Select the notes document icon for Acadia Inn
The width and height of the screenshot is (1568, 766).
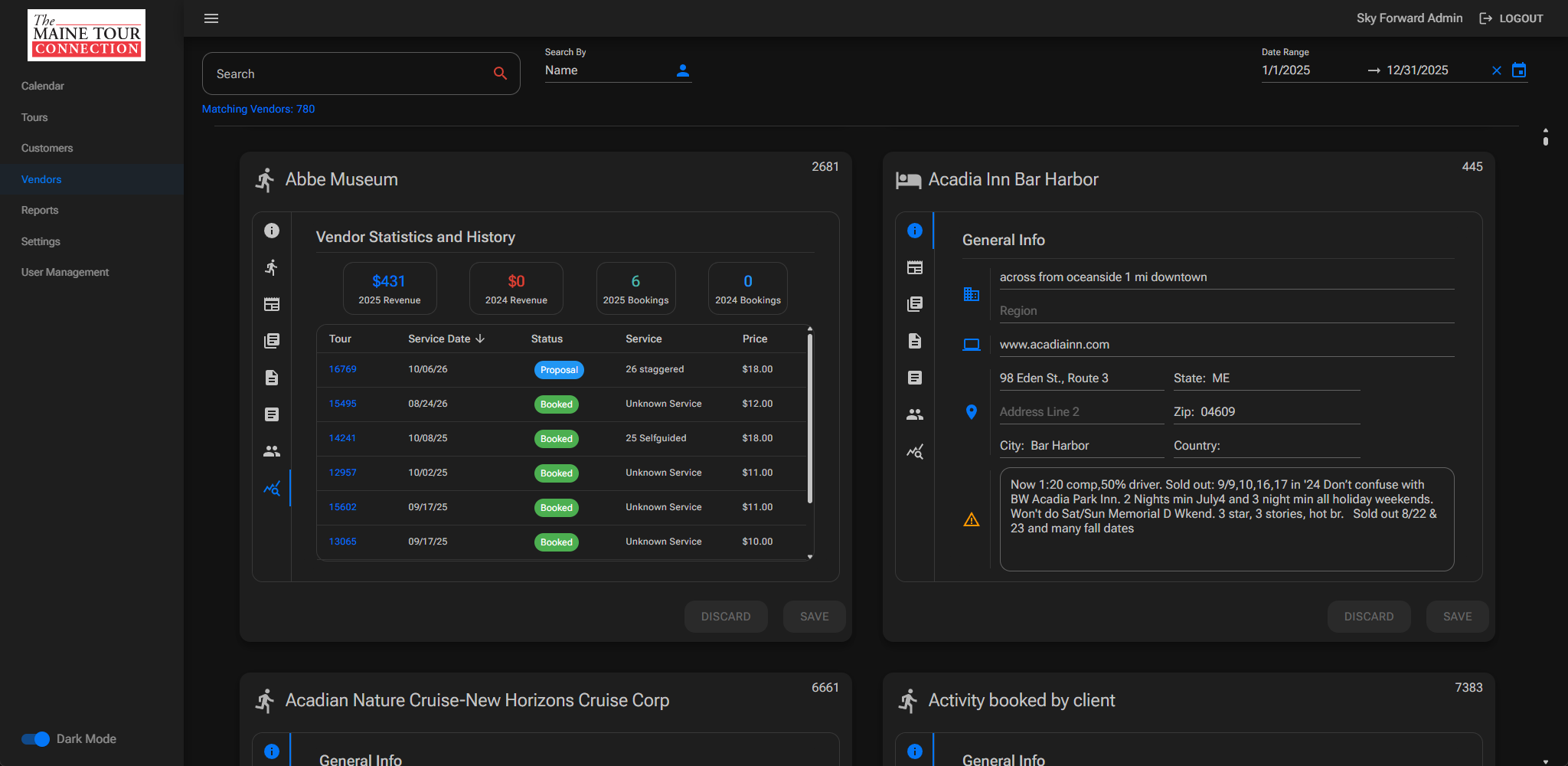[915, 377]
